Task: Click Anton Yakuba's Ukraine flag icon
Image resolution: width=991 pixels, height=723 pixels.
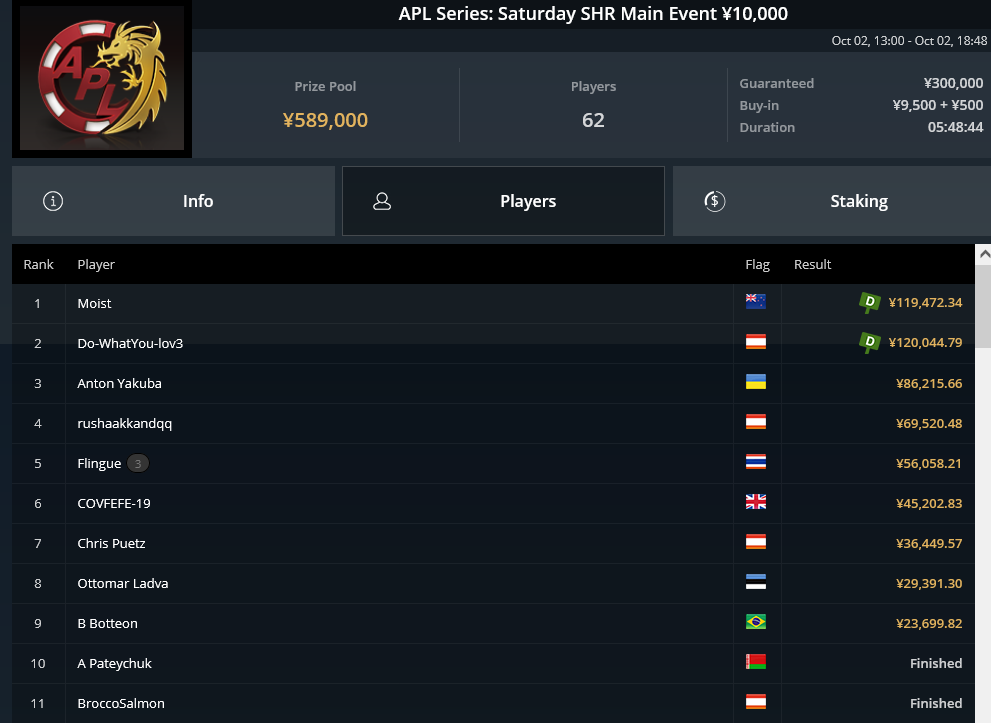Action: 755,382
